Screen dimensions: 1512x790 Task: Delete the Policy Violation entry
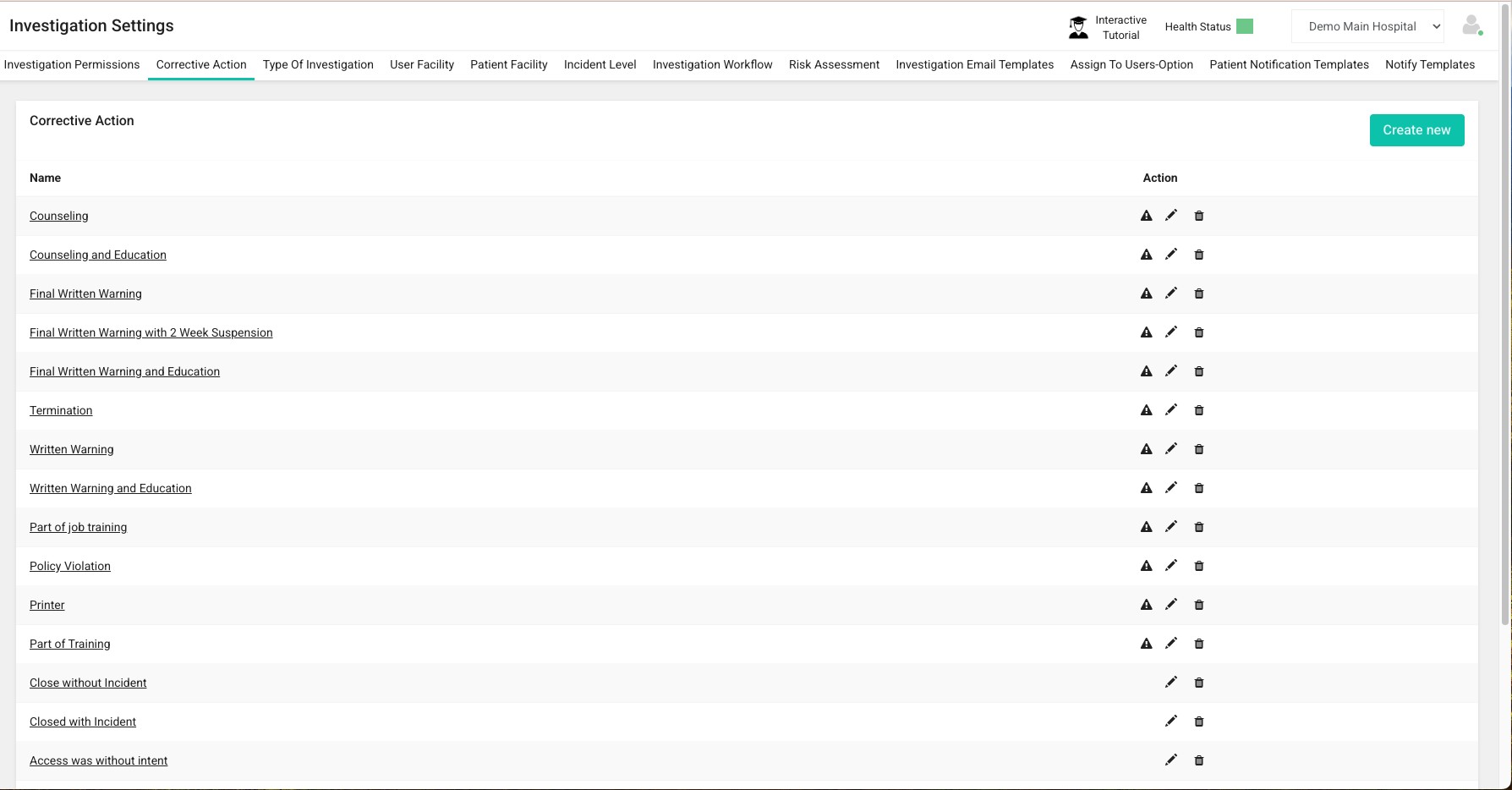[x=1198, y=566]
